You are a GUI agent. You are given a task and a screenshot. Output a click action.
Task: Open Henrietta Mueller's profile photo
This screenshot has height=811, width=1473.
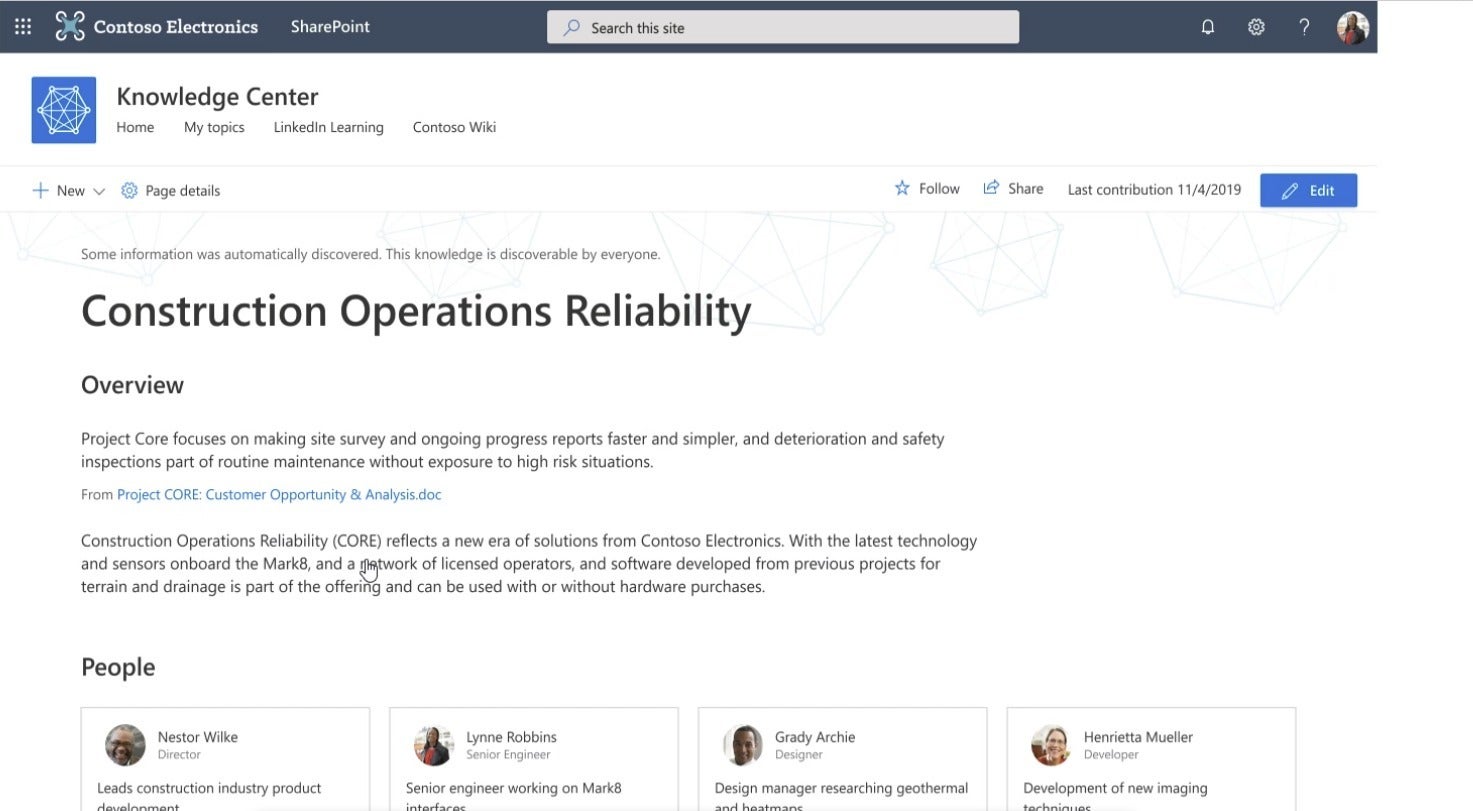pos(1051,745)
